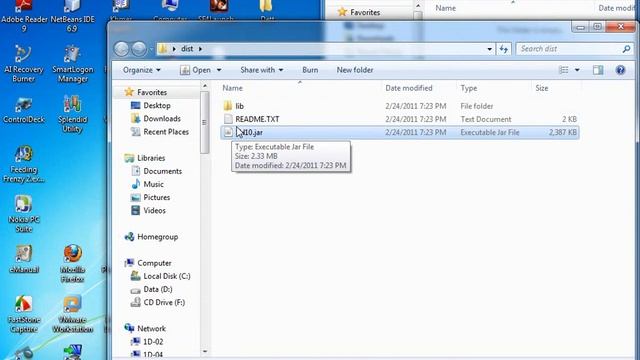The image size is (640, 360).
Task: Click the navigation pane scrollbar thumb
Action: [x=204, y=122]
